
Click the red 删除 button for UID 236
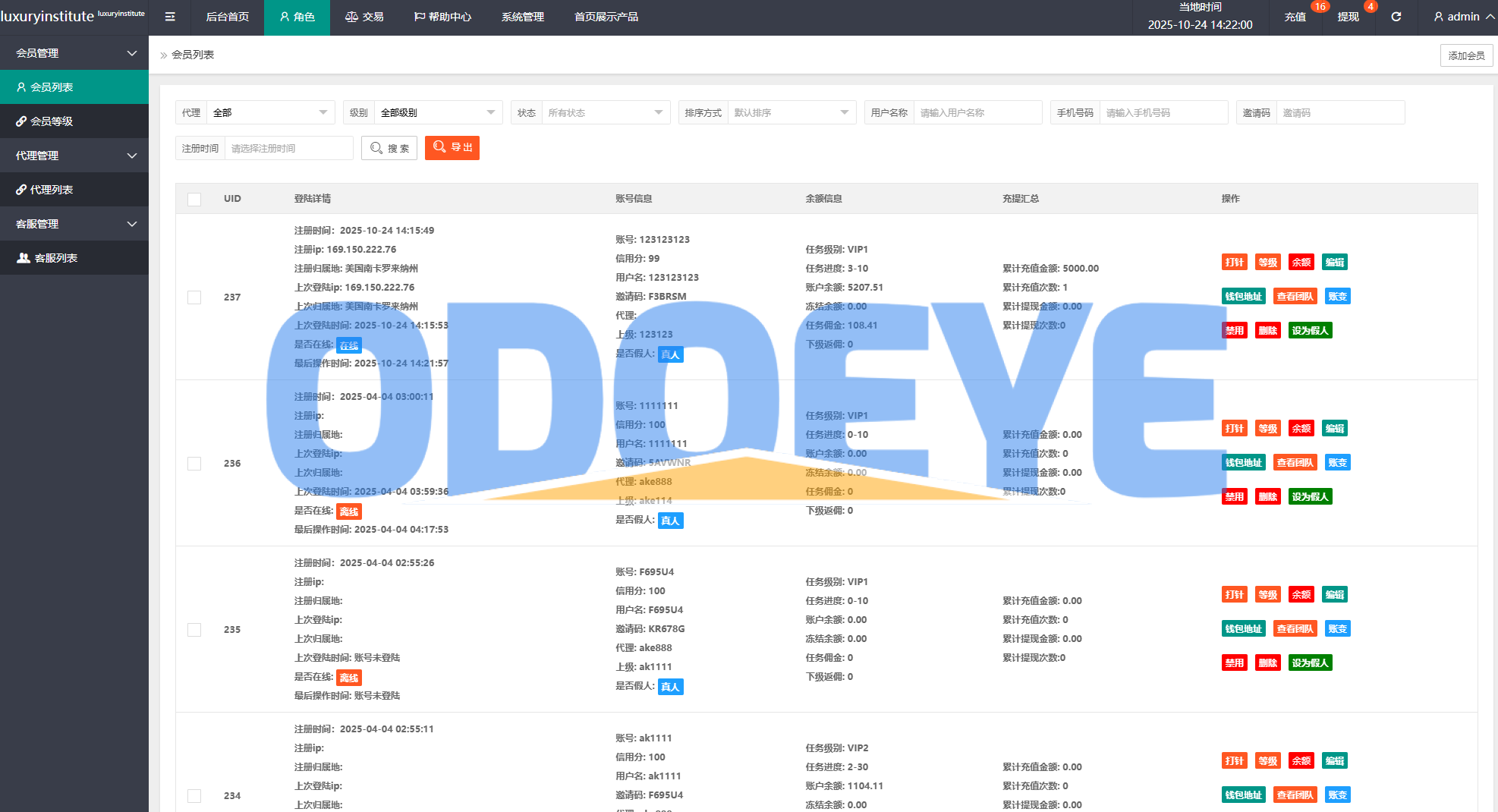[1267, 497]
